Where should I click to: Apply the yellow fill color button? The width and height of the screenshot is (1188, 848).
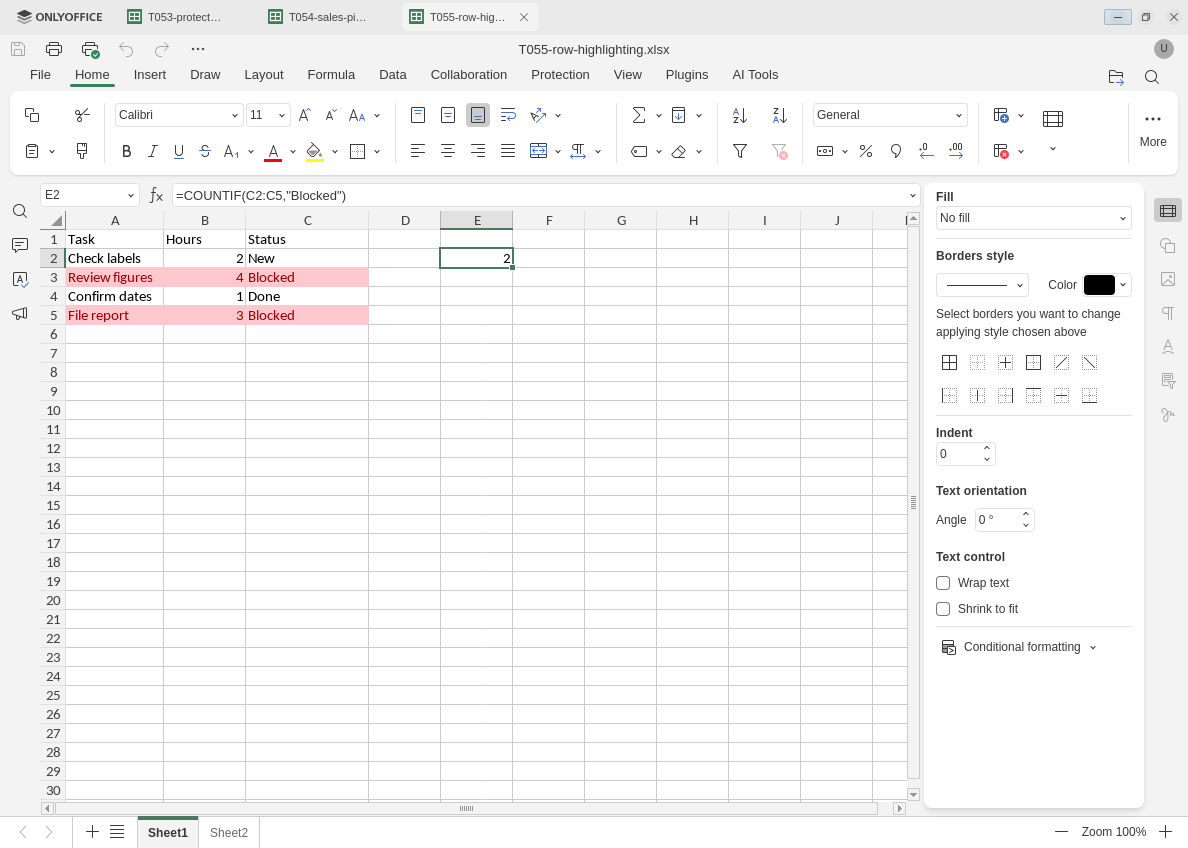coord(314,152)
